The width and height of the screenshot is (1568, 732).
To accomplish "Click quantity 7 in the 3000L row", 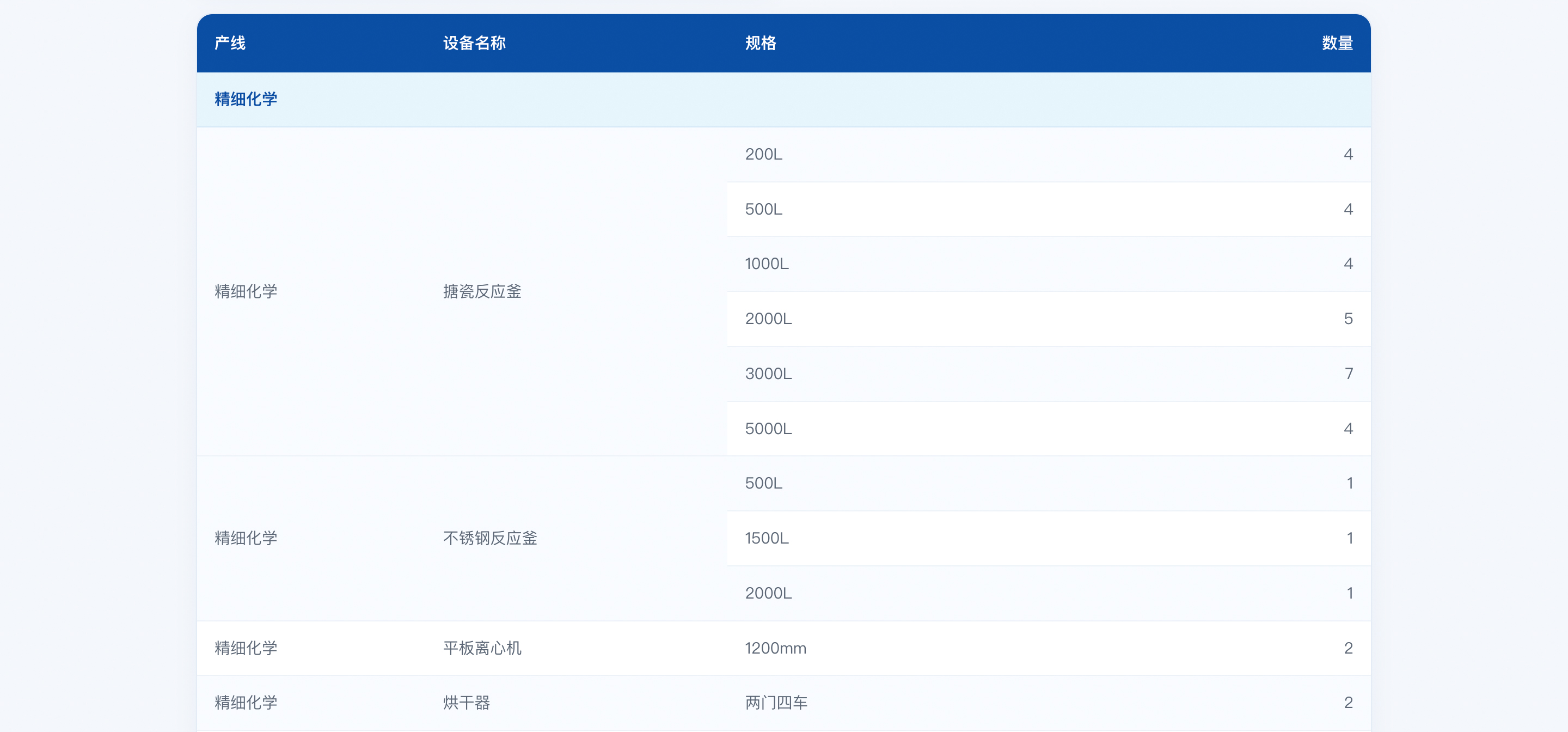I will pos(1348,373).
